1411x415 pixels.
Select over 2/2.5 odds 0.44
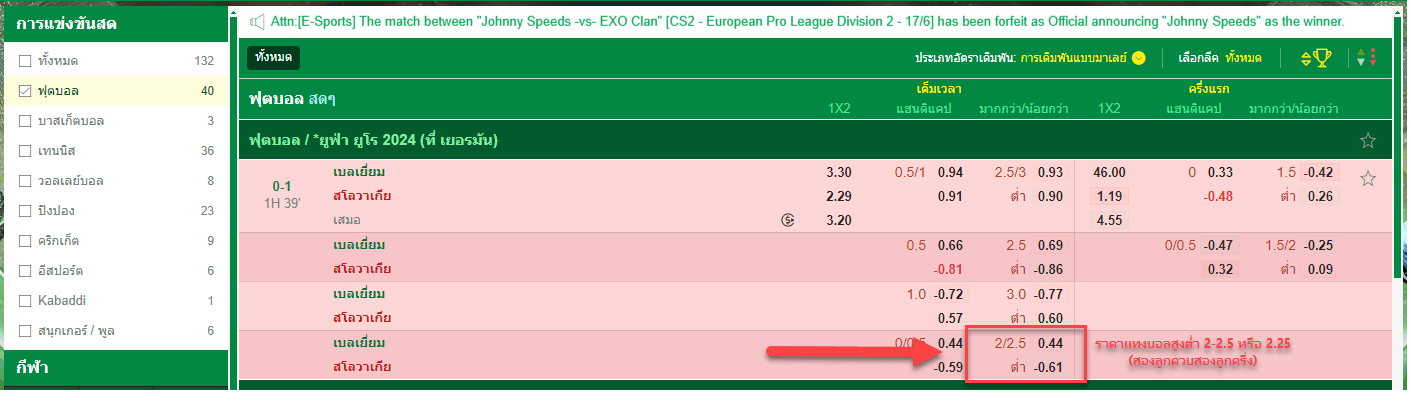coord(1048,343)
